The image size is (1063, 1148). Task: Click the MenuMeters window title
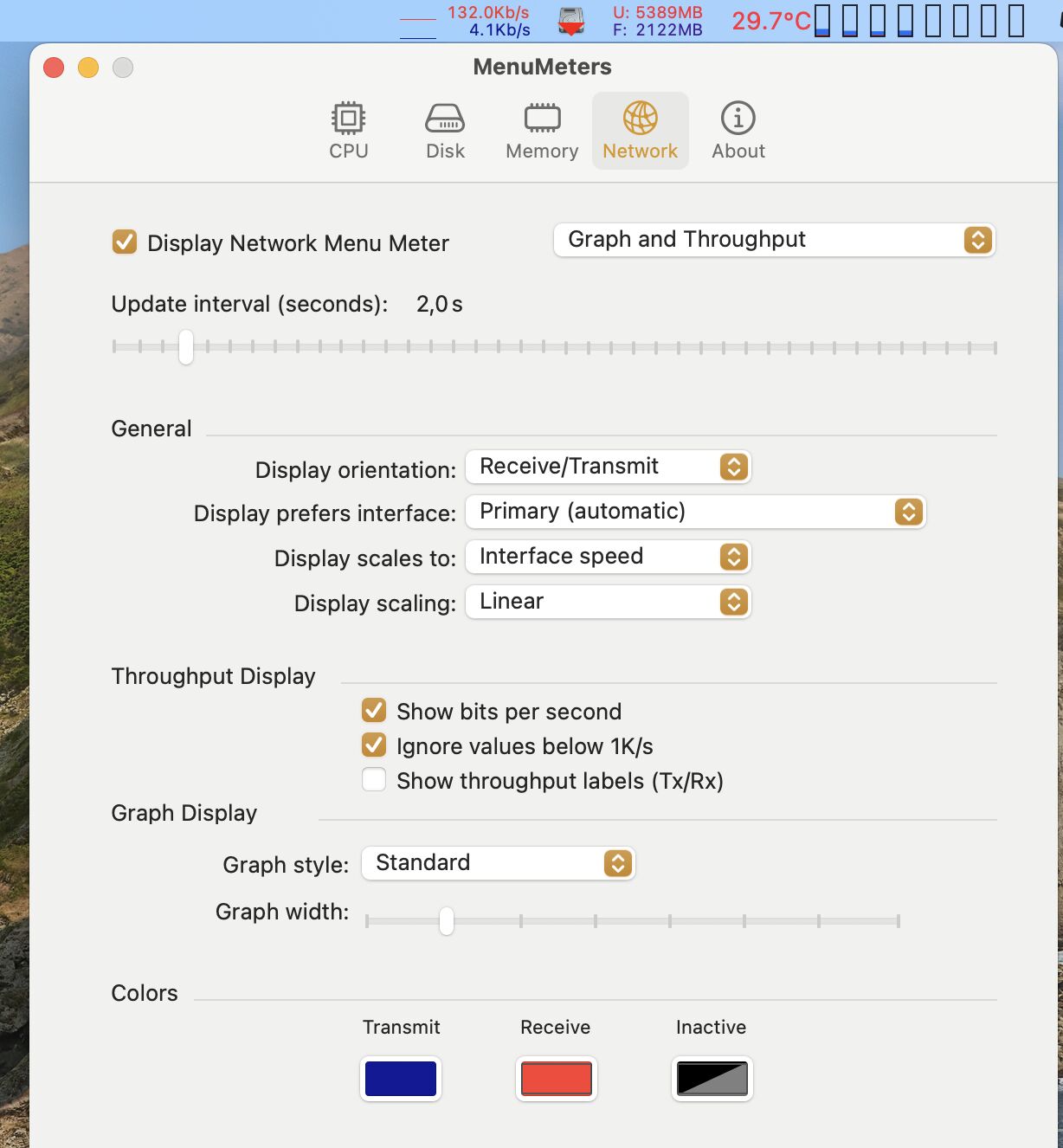coord(542,67)
